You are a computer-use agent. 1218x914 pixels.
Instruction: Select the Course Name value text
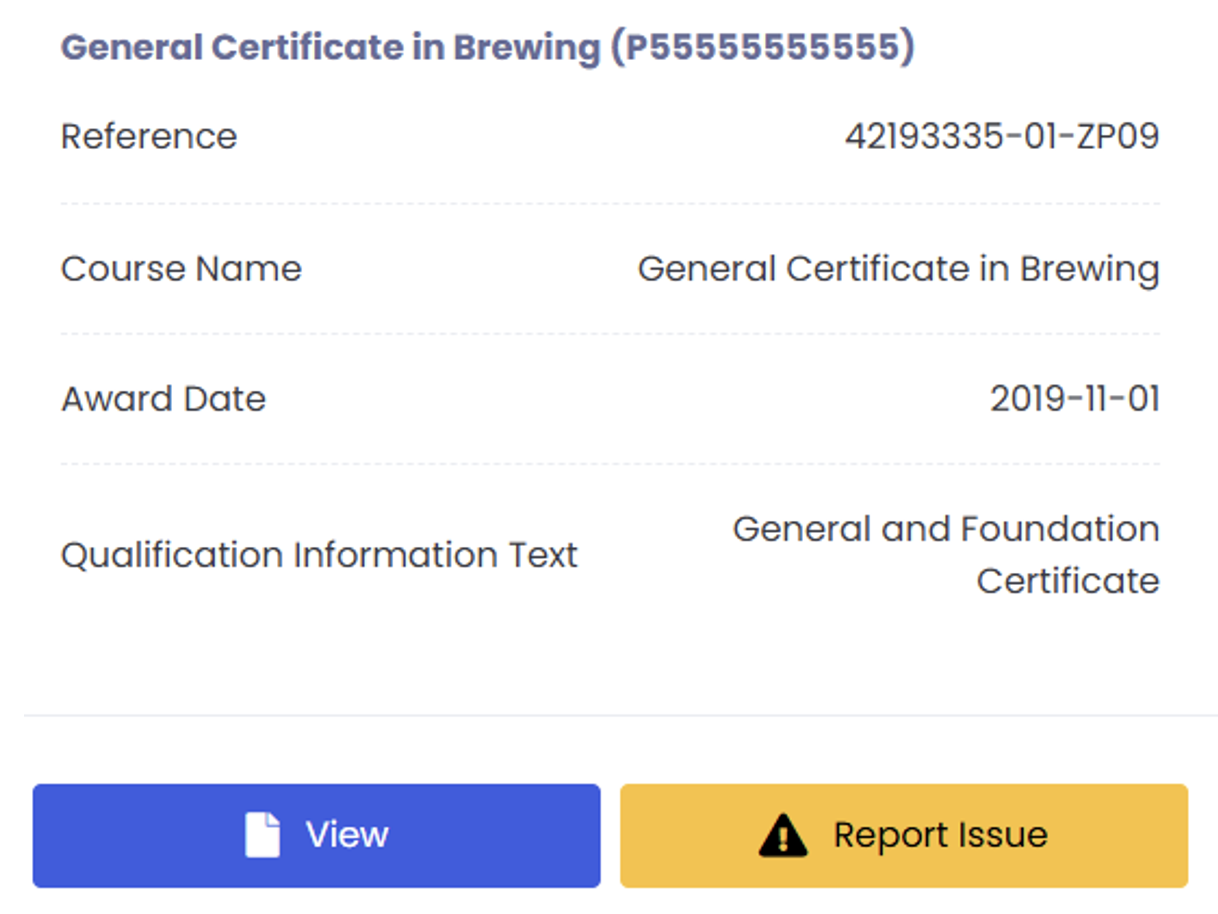pos(898,269)
